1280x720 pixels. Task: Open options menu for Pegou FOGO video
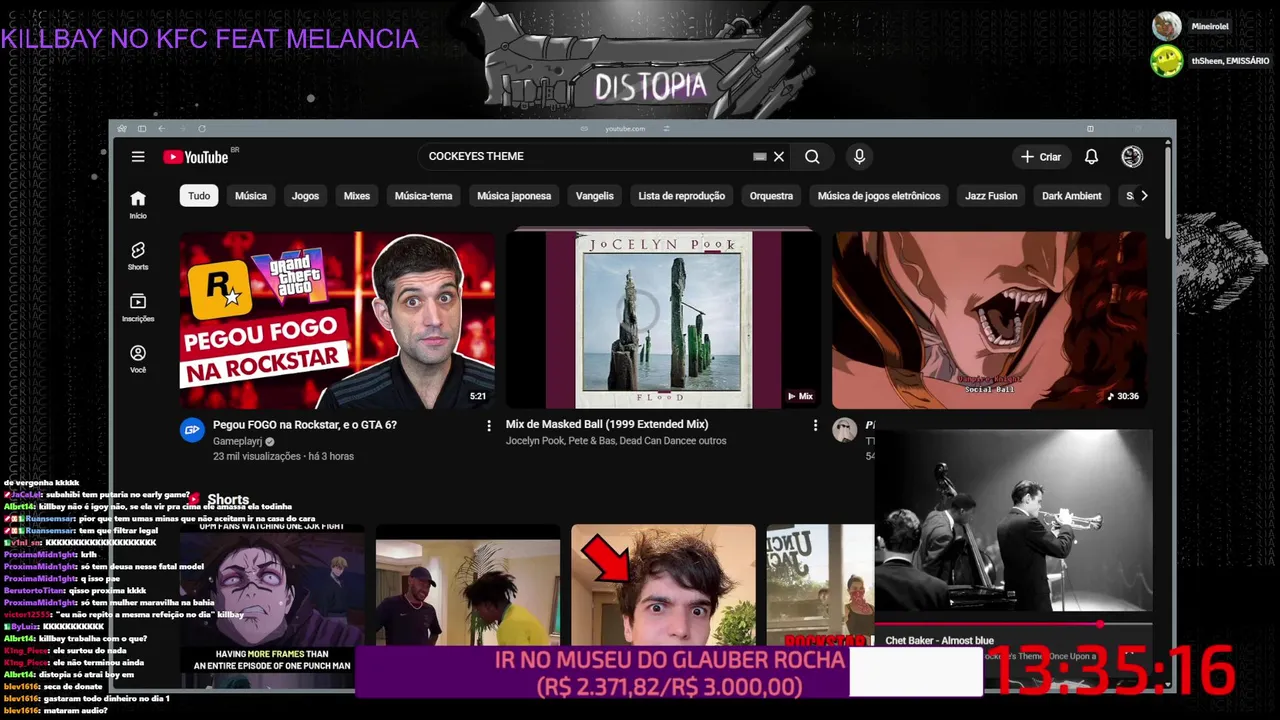[x=489, y=426]
